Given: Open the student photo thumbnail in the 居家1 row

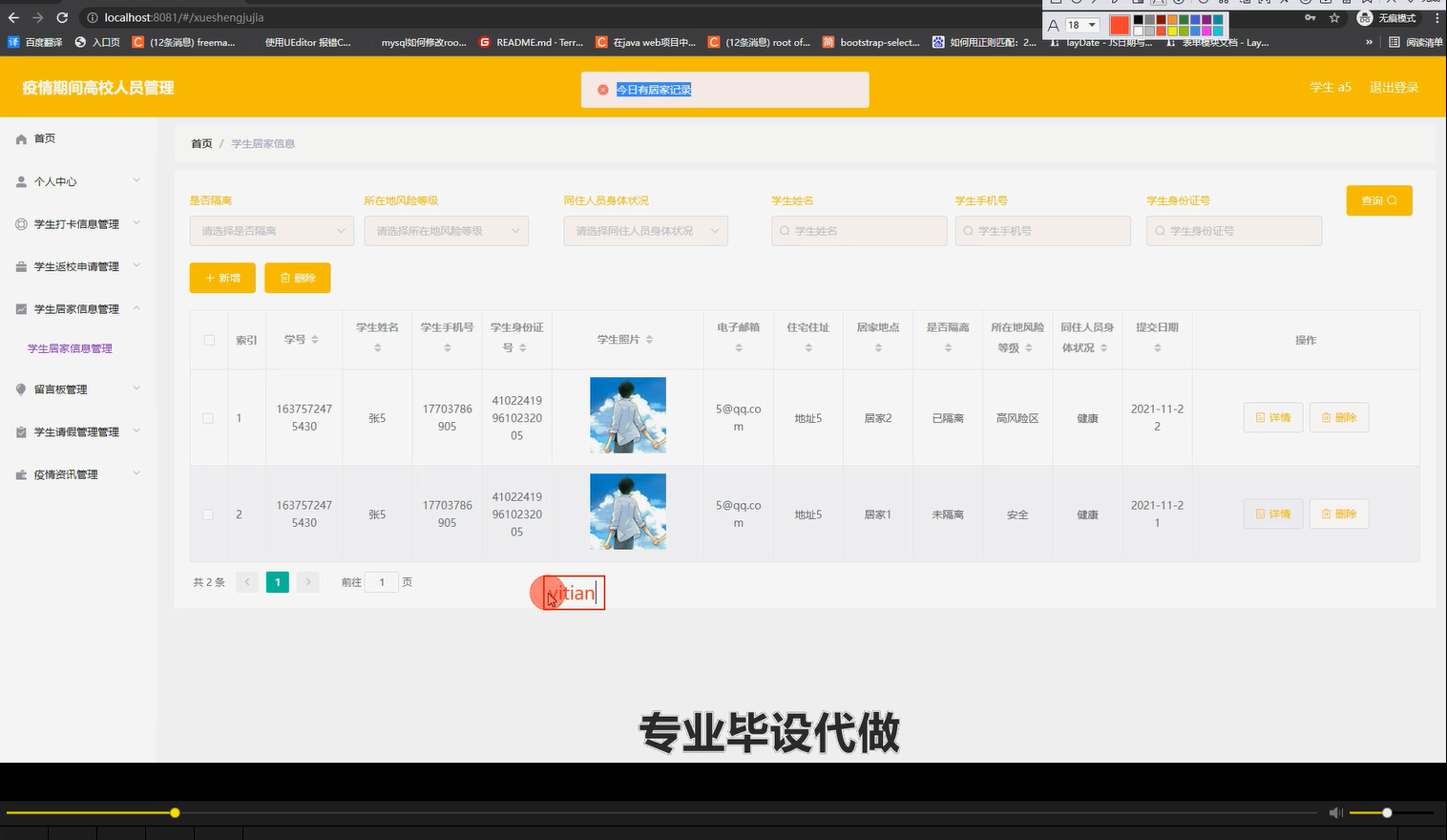Looking at the screenshot, I should pos(628,512).
